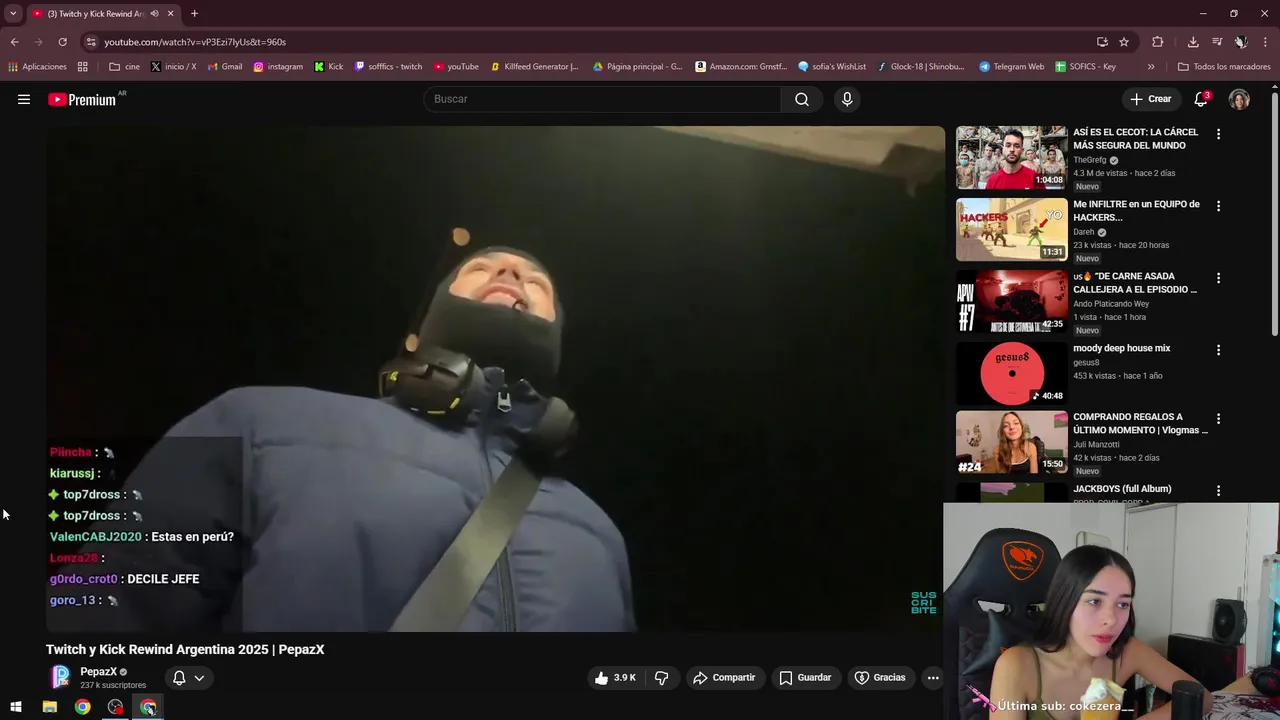The height and width of the screenshot is (720, 1280).
Task: Save video with Guardar button
Action: tap(805, 678)
